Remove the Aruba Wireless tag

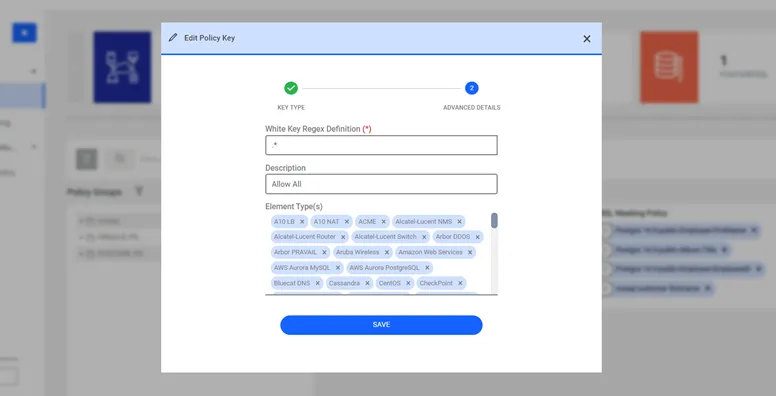387,252
